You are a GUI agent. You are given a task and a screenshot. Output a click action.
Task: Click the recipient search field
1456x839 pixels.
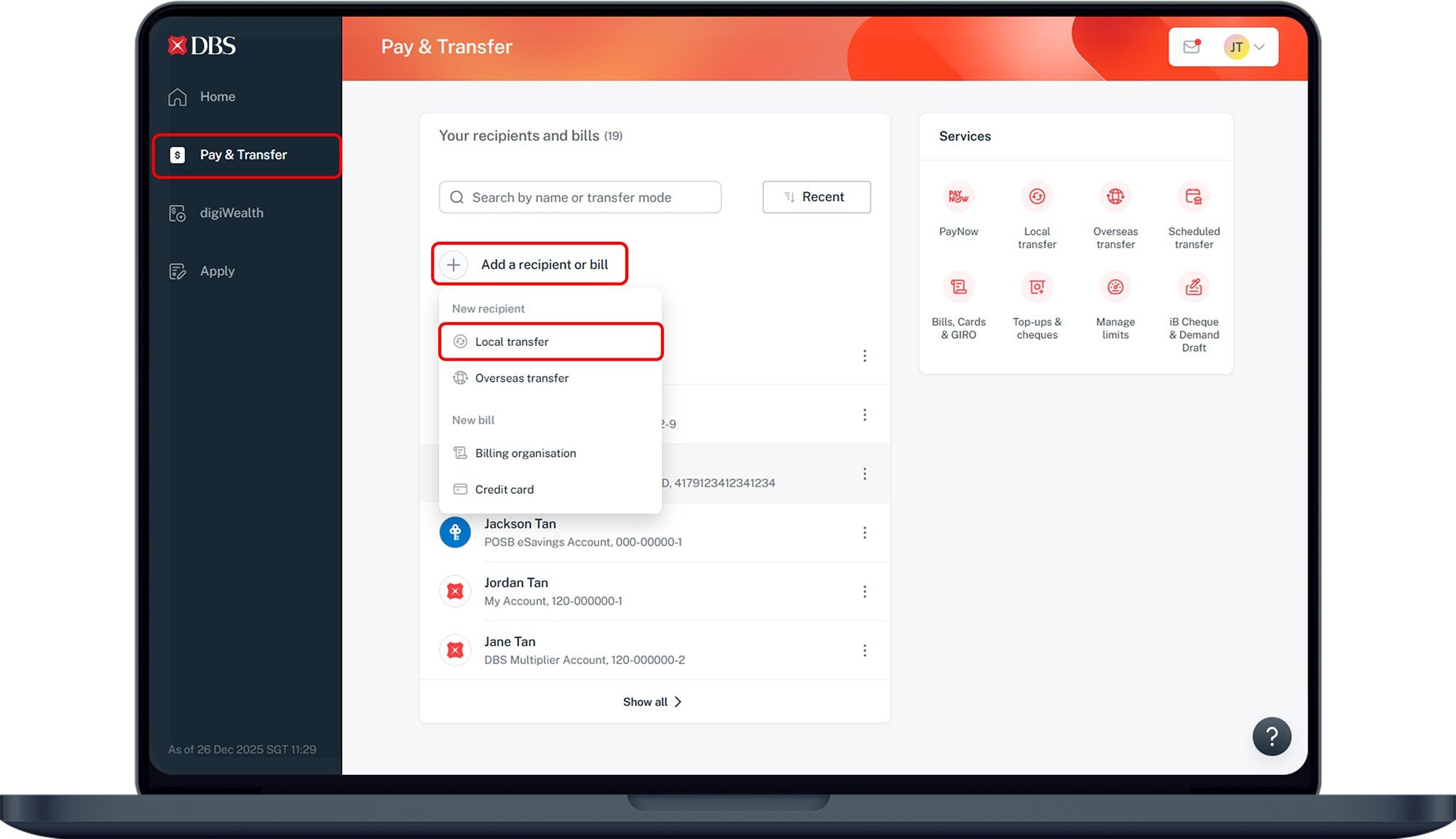(579, 197)
